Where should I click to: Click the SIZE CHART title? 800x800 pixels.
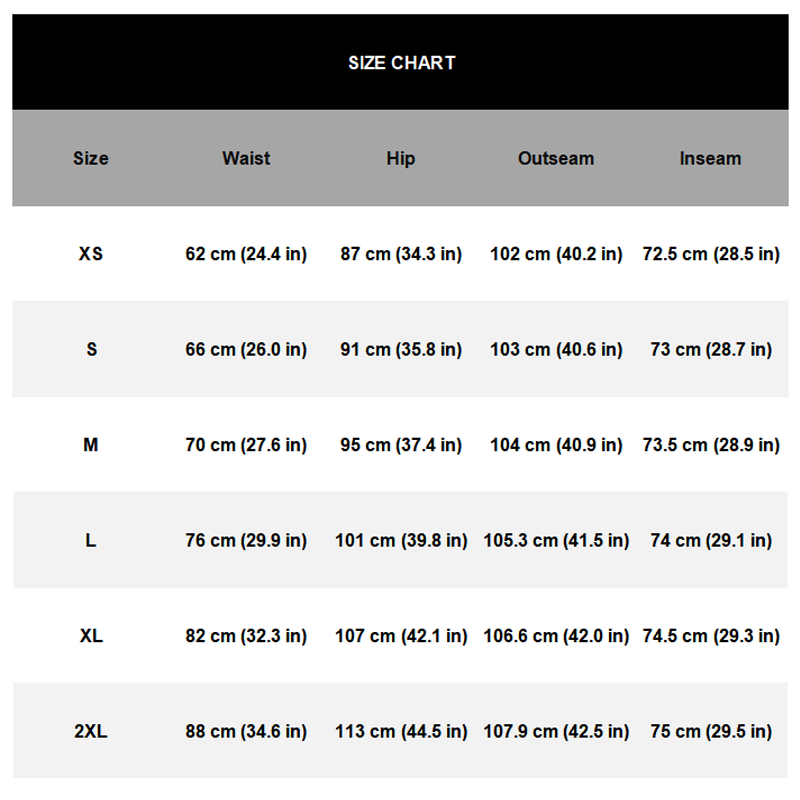(401, 62)
